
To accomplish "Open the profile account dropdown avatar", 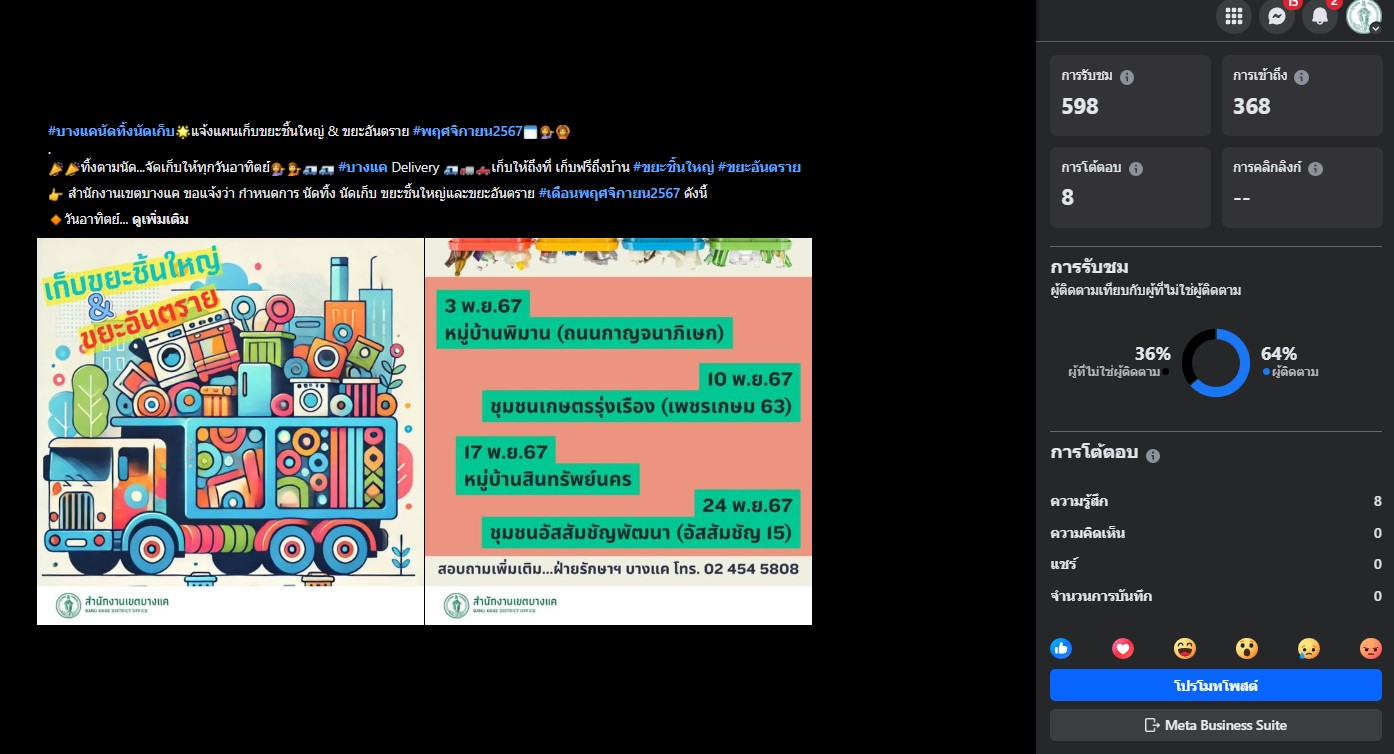I will click(1363, 16).
